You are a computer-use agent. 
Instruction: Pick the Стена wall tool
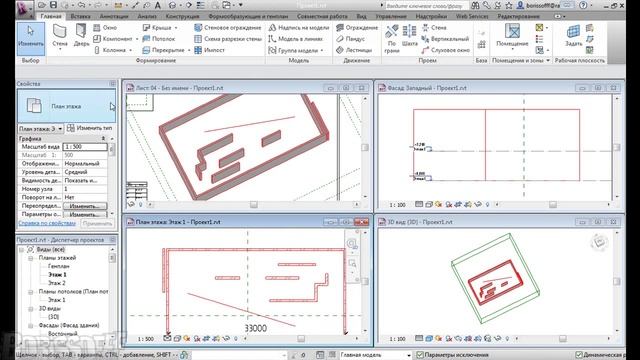click(x=60, y=36)
